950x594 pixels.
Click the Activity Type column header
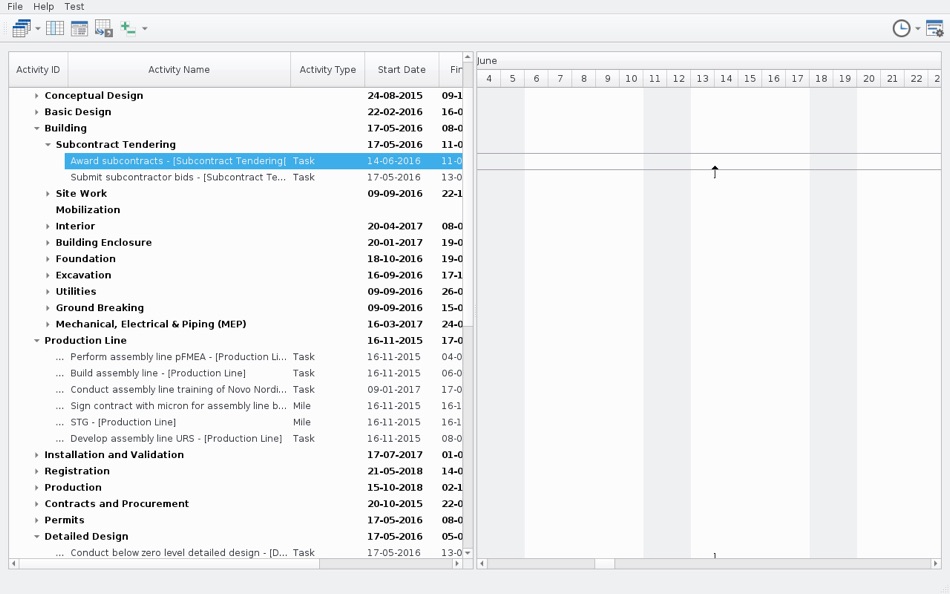coord(328,70)
